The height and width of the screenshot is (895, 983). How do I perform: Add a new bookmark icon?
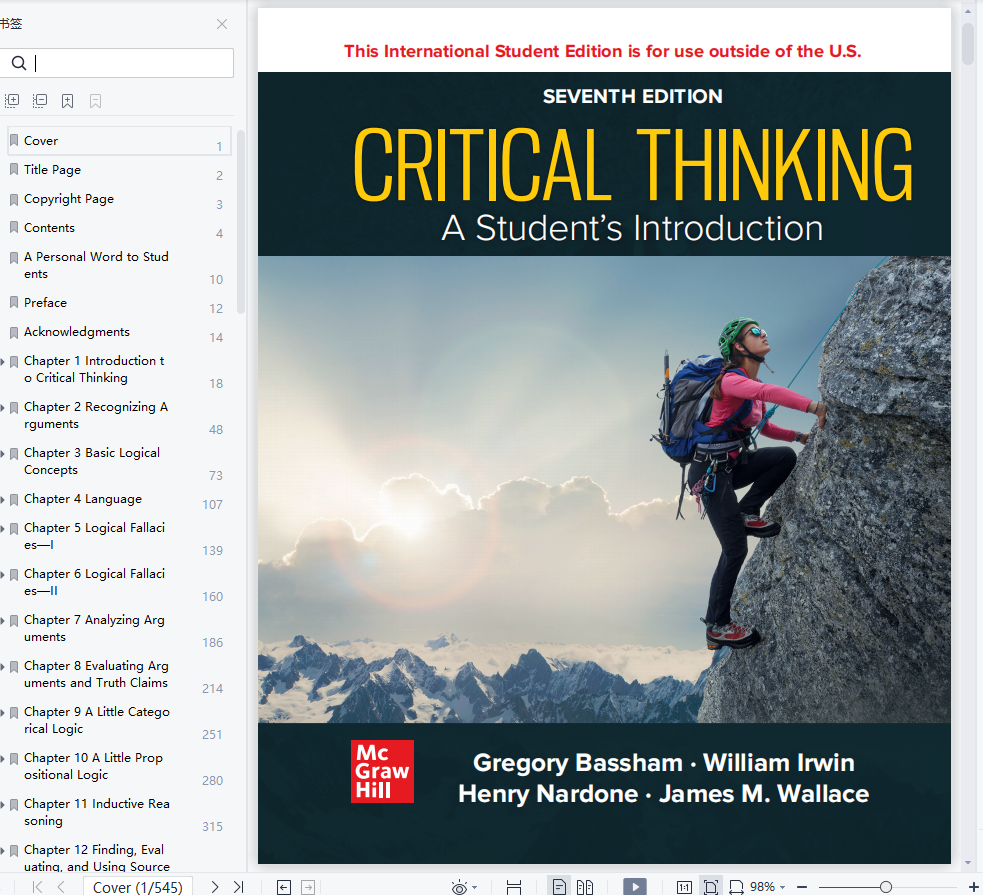click(68, 101)
